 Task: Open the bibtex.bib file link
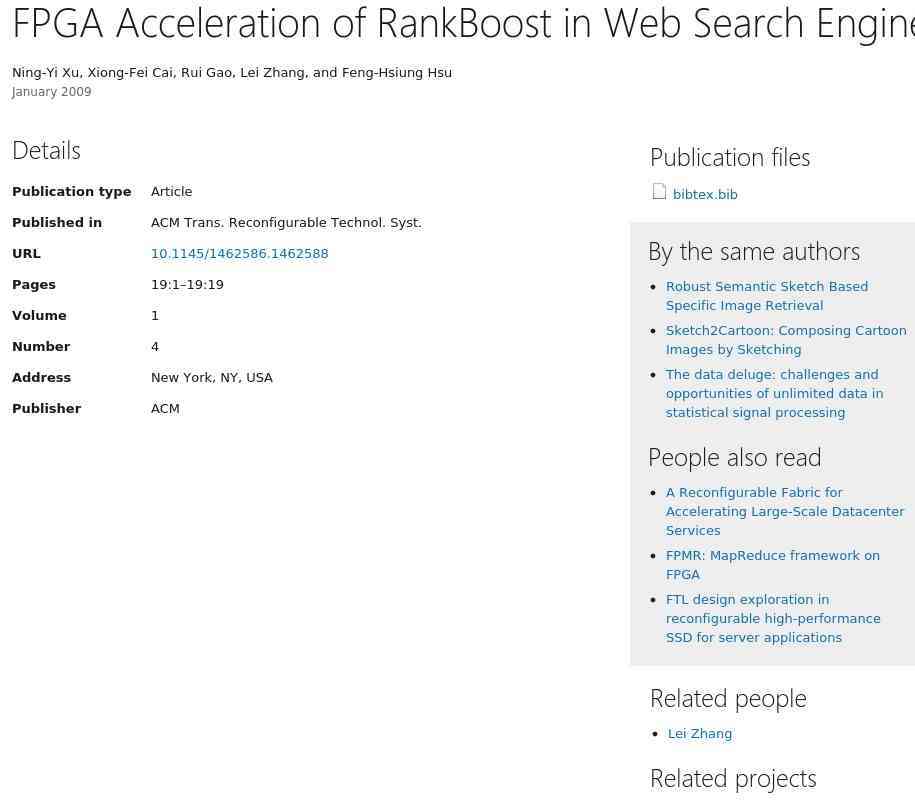click(705, 195)
